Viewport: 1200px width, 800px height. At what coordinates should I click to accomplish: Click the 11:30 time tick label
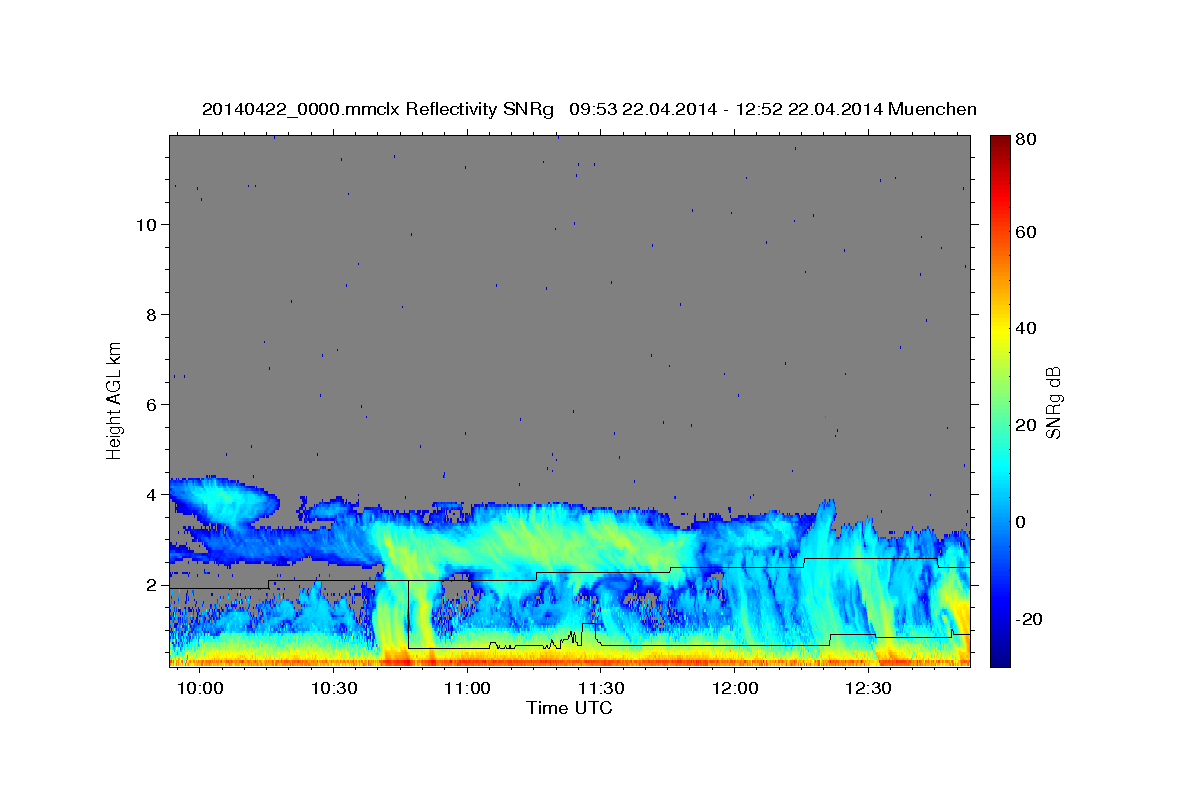[601, 689]
